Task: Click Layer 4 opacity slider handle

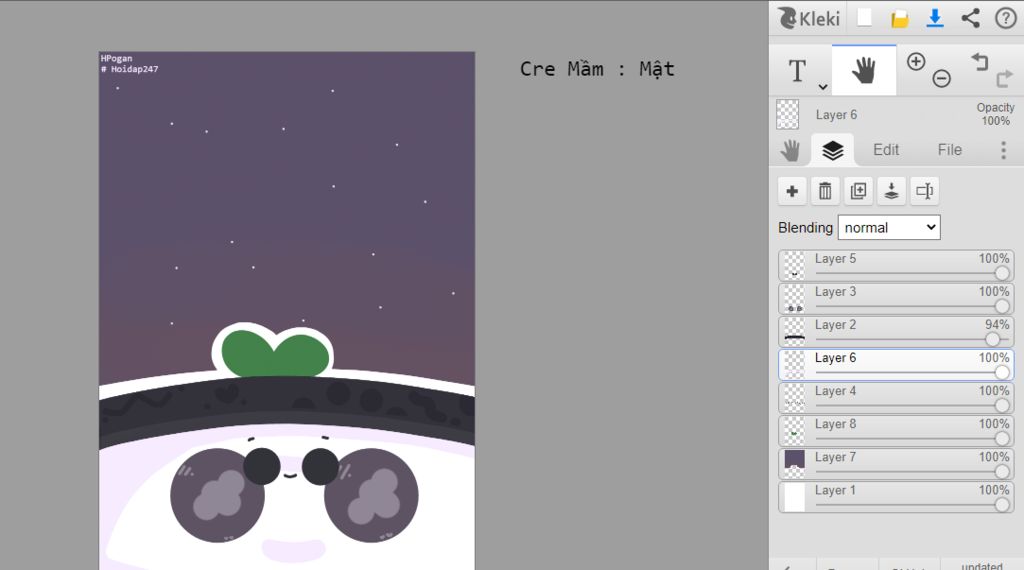Action: tap(1002, 405)
